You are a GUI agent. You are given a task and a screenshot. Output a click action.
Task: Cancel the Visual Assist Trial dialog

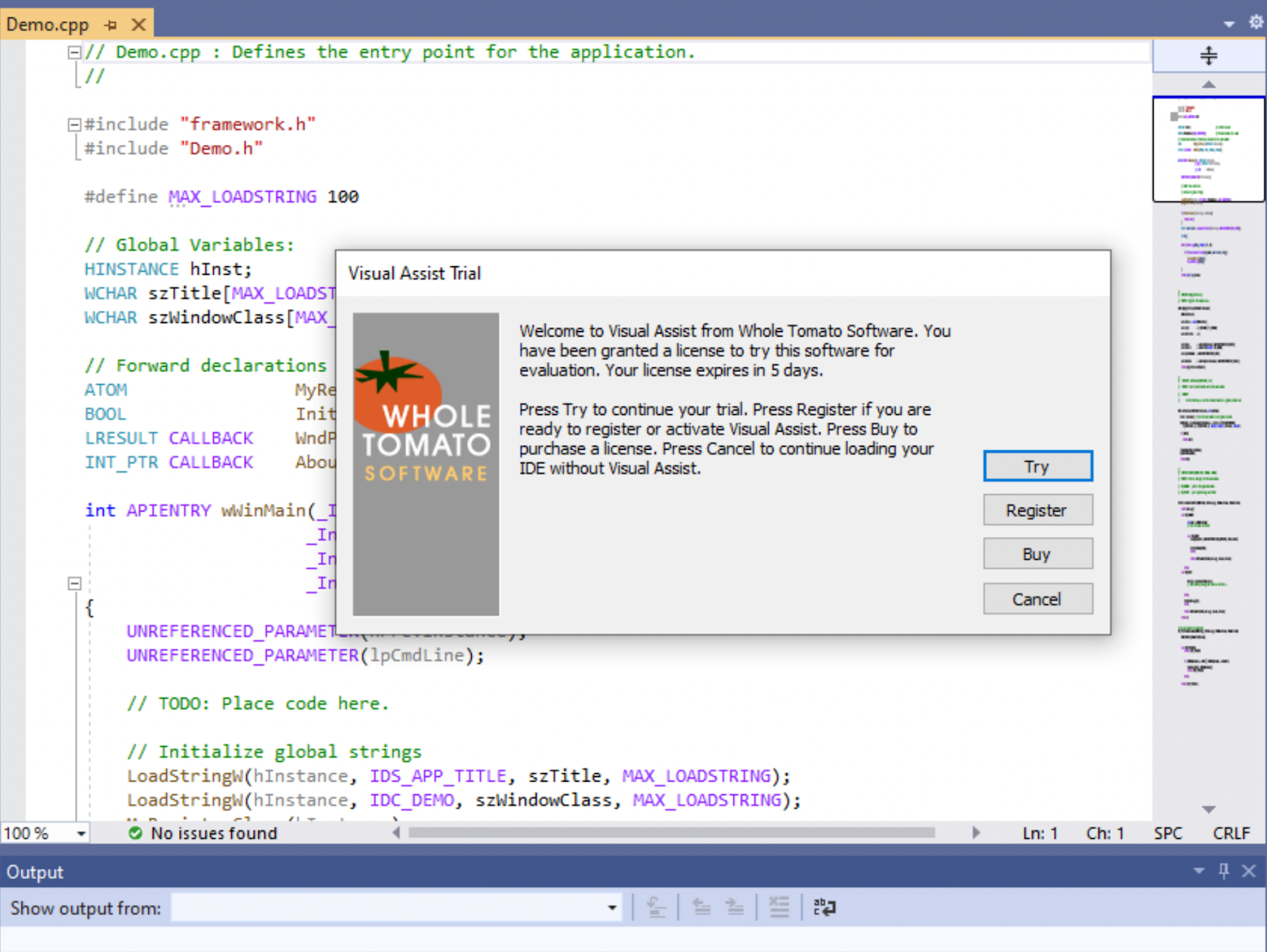(1037, 599)
